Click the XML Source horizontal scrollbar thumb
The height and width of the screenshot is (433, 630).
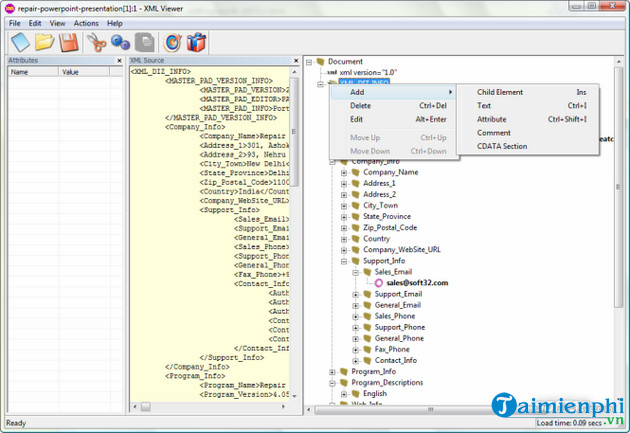(x=146, y=407)
